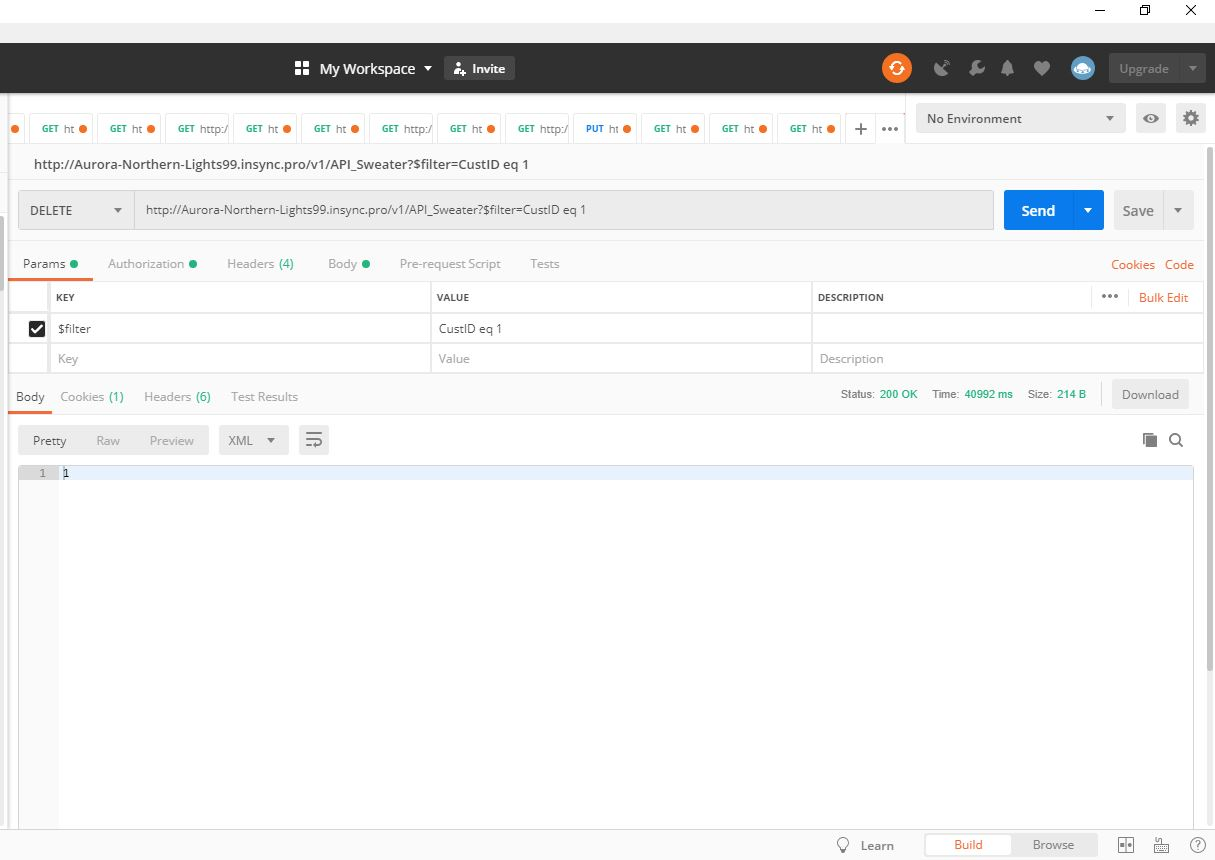Click the Bulk Edit link
1215x860 pixels.
[x=1163, y=297]
